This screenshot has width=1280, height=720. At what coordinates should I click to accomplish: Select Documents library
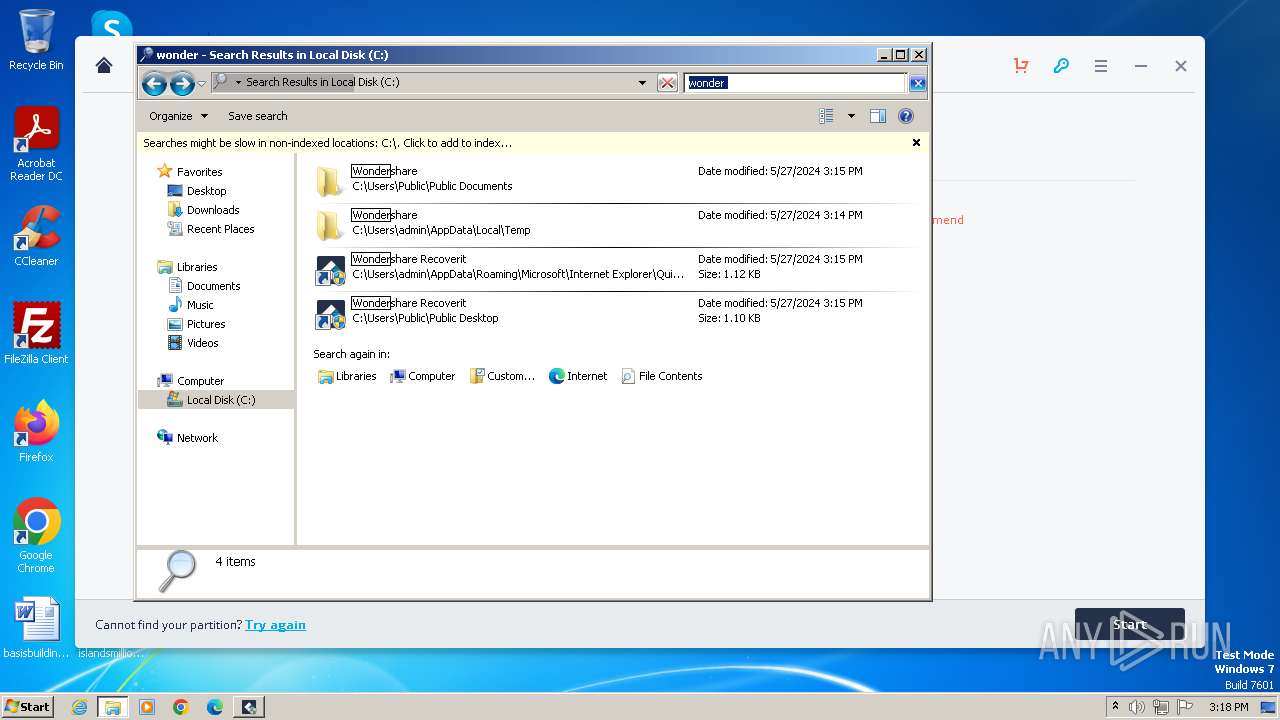click(x=213, y=286)
